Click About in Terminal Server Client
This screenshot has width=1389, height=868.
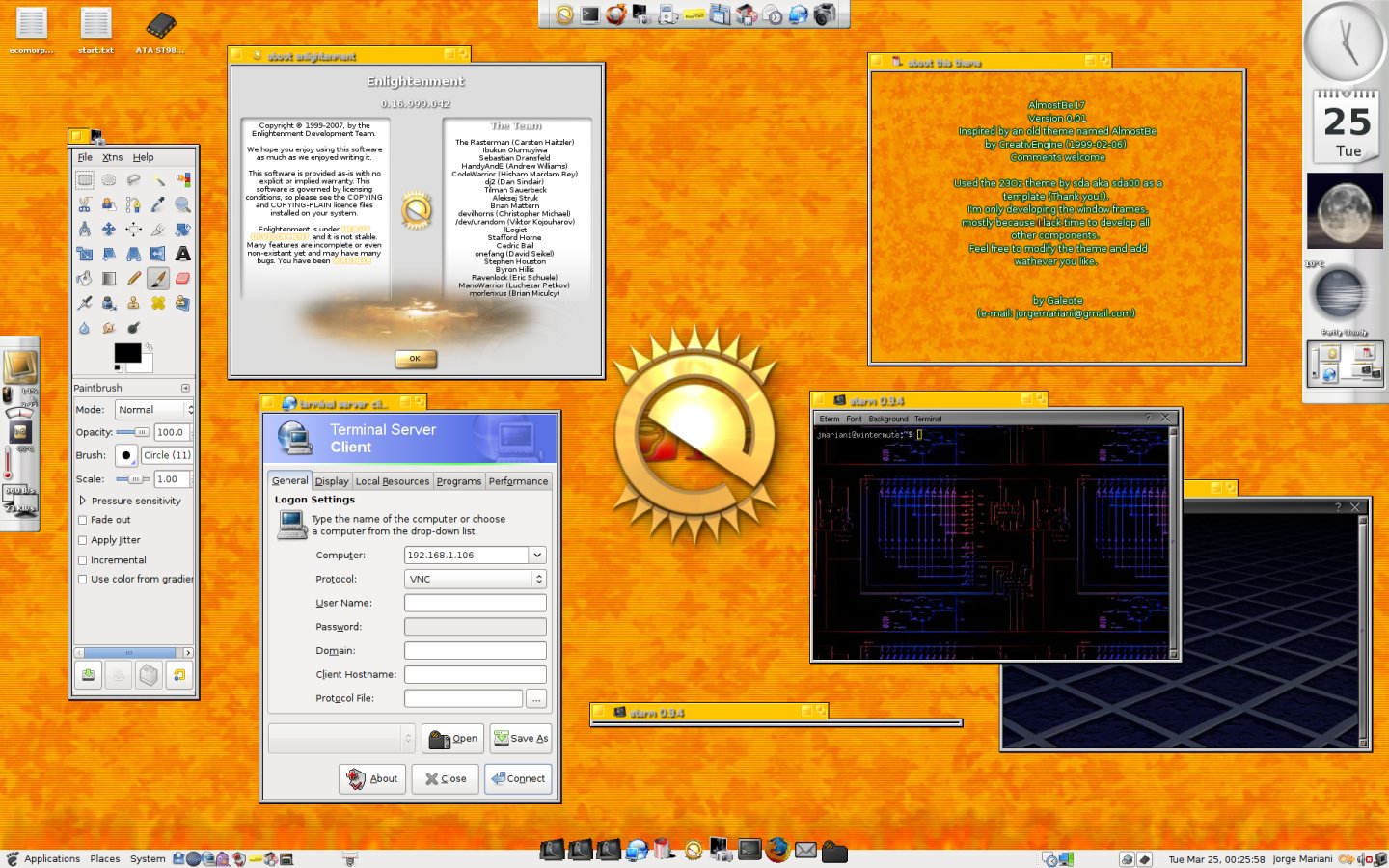[x=372, y=778]
